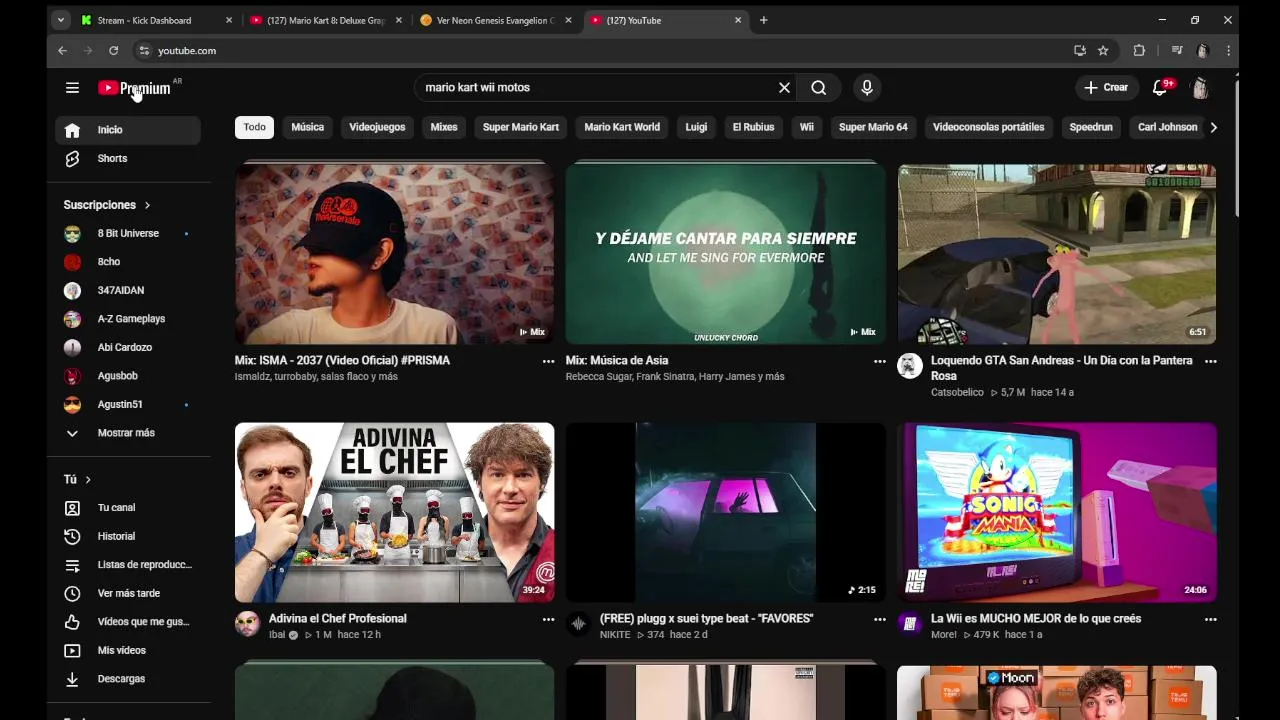1280x720 pixels.
Task: Clear the search box with X
Action: coord(784,88)
